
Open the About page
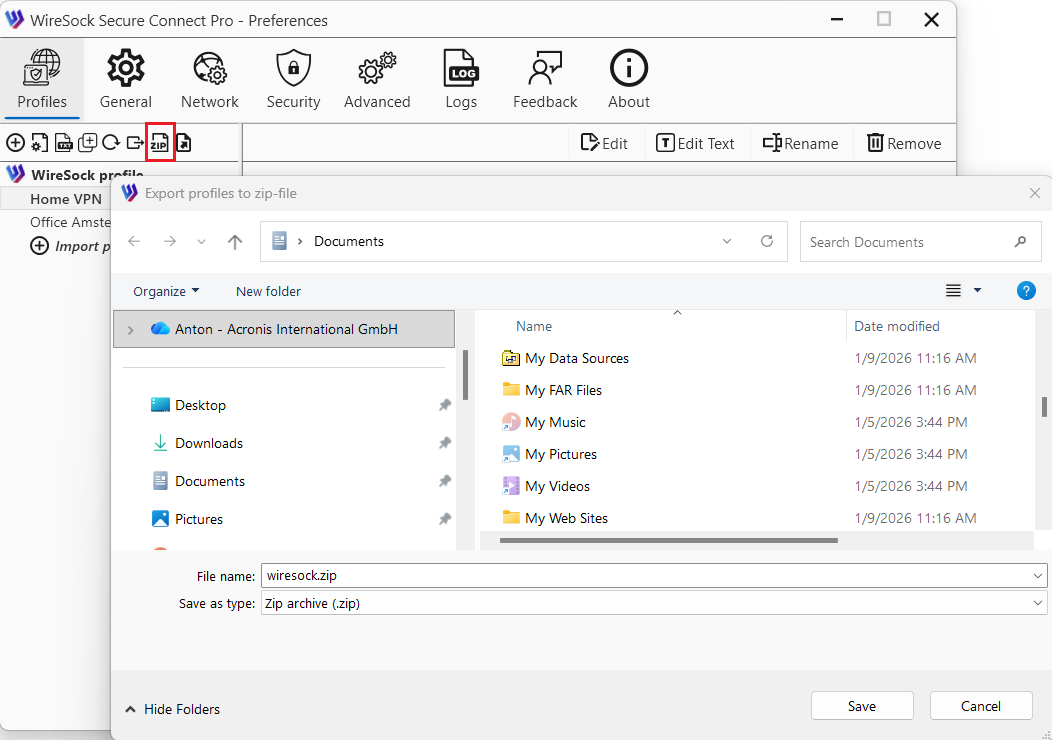628,78
